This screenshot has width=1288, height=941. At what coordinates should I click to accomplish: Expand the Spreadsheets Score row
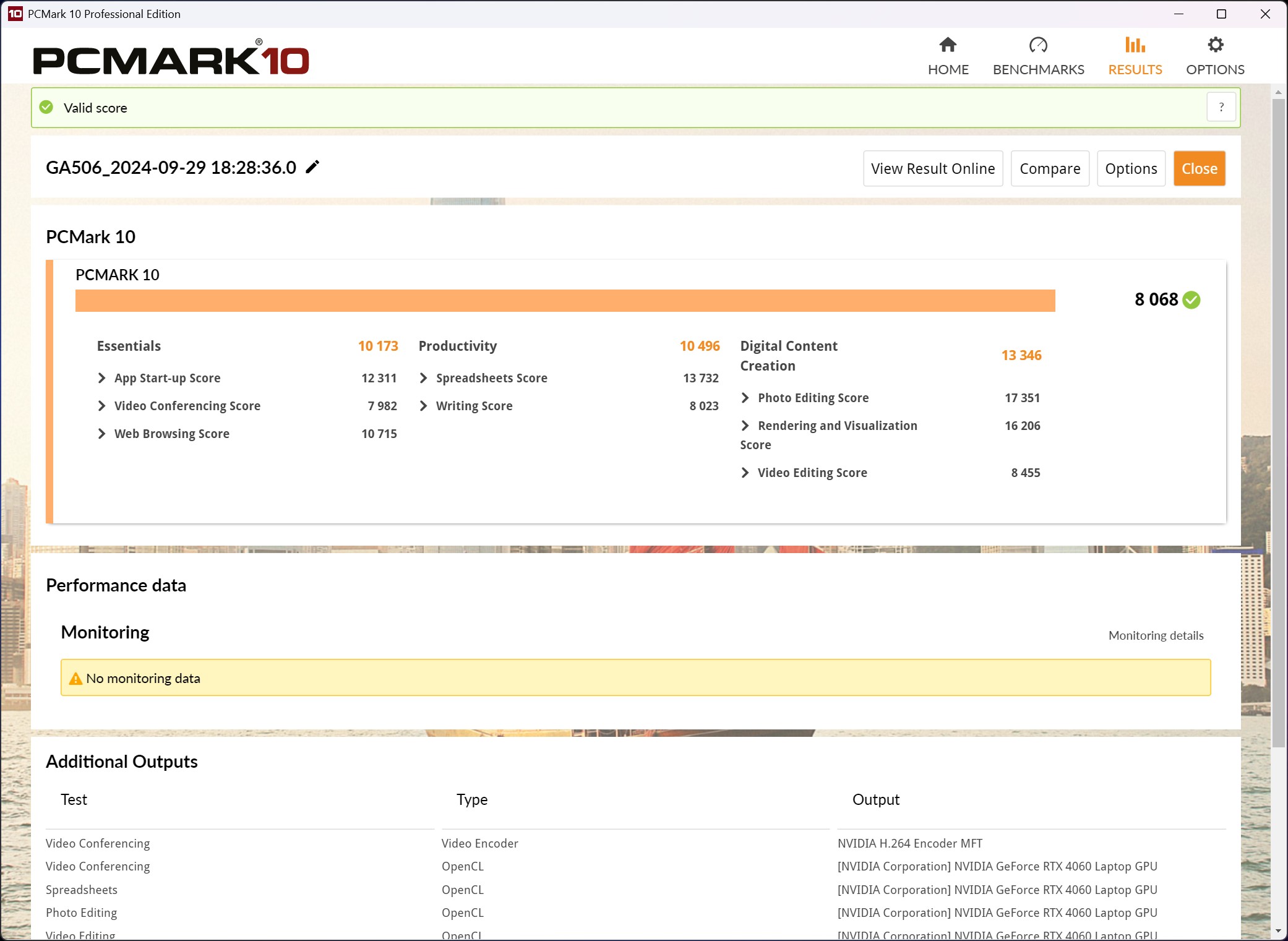pos(424,378)
